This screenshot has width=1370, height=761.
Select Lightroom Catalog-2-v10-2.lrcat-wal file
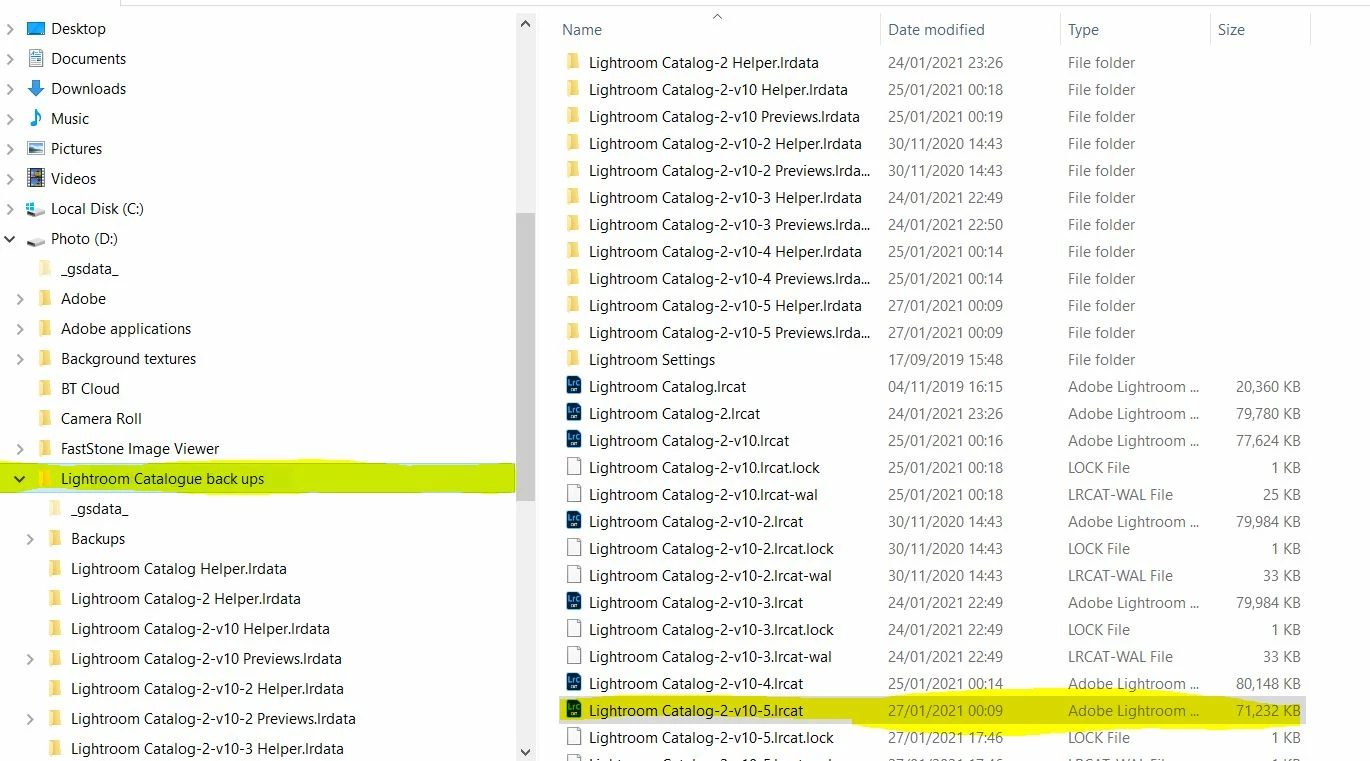(710, 575)
